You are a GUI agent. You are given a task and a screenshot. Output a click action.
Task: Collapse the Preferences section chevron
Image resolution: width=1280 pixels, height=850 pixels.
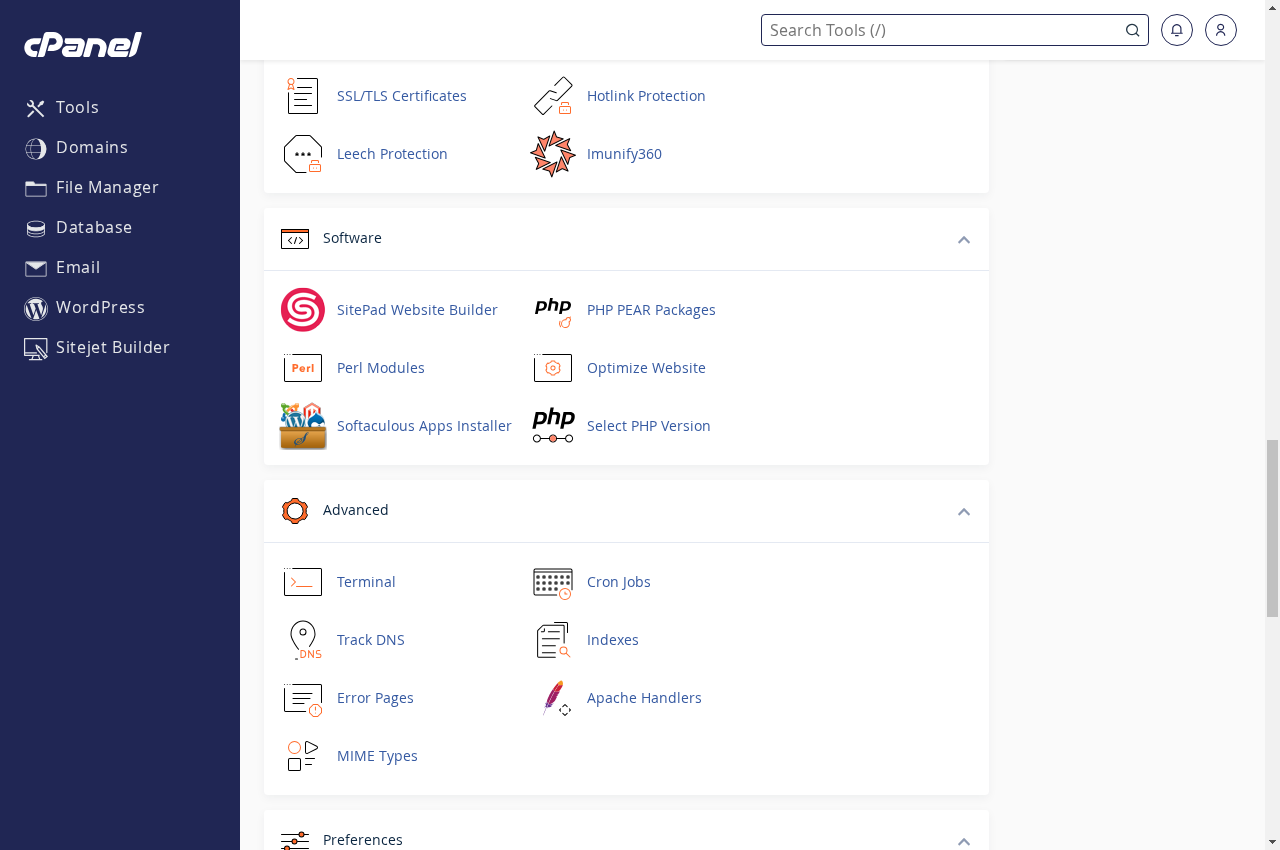964,841
